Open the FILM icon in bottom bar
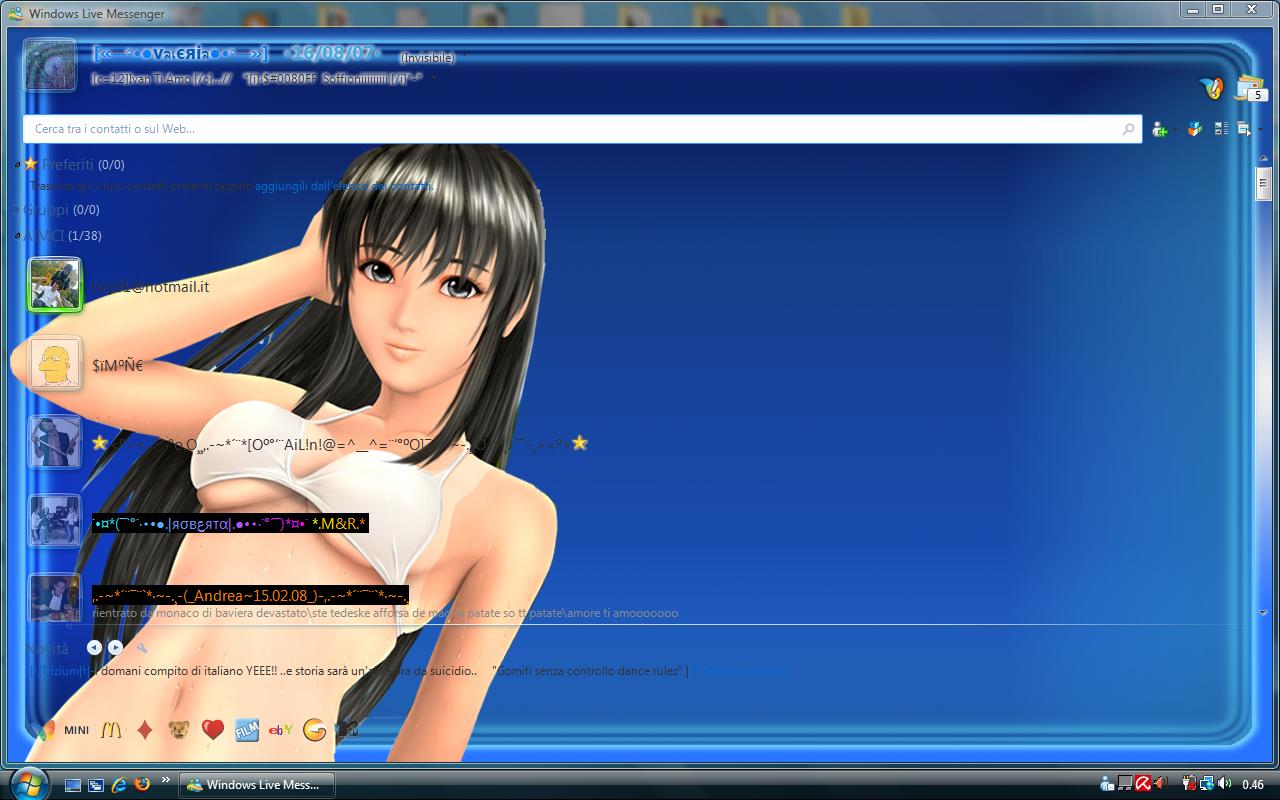The height and width of the screenshot is (800, 1280). [246, 730]
